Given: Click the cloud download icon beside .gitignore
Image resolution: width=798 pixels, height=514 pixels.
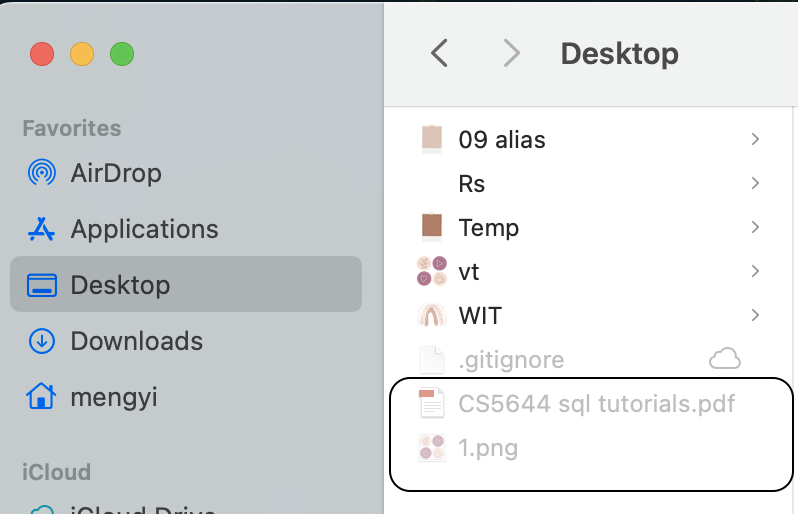Looking at the screenshot, I should coord(724,359).
